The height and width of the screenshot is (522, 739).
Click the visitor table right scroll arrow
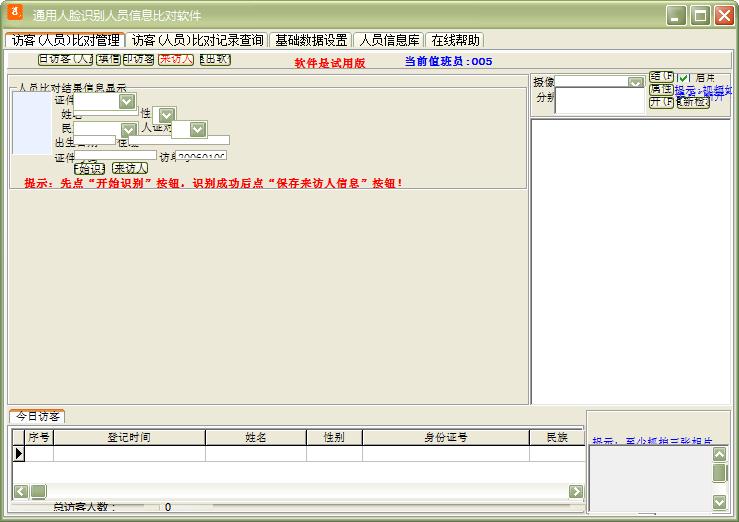pyautogui.click(x=576, y=491)
